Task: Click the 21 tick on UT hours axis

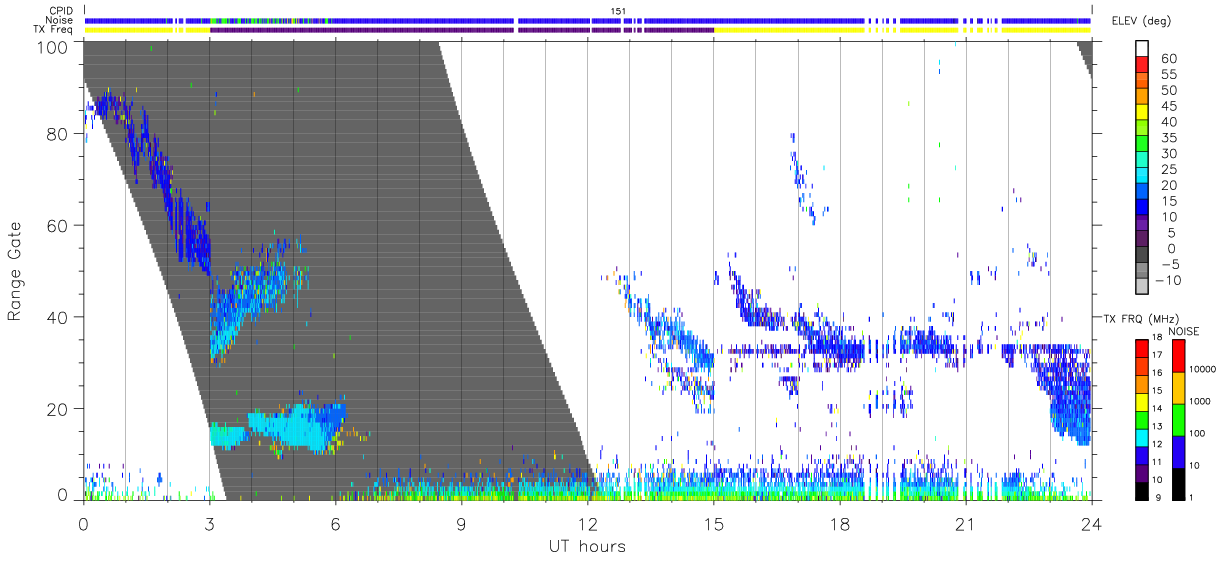Action: [965, 523]
